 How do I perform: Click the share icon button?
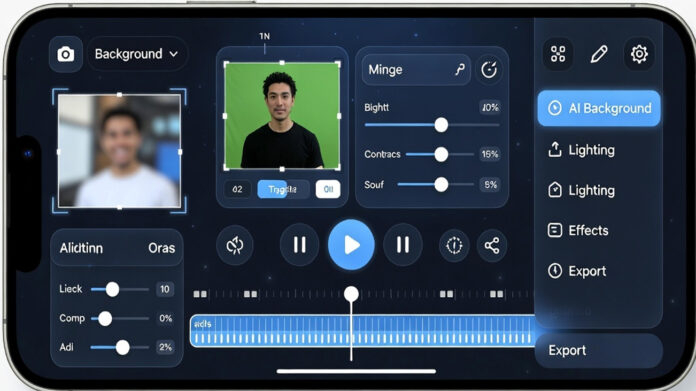click(x=492, y=245)
